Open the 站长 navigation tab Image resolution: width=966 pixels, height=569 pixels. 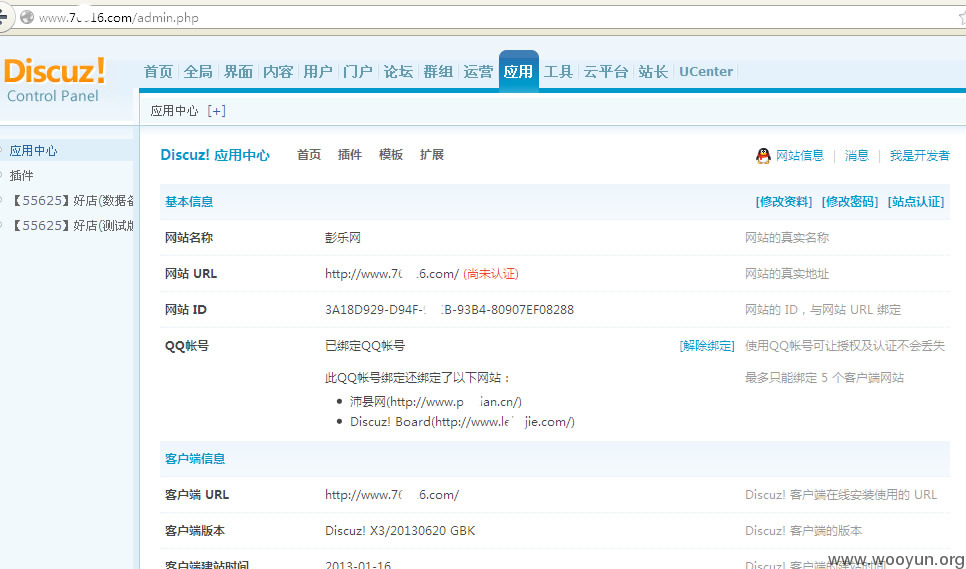pos(653,72)
